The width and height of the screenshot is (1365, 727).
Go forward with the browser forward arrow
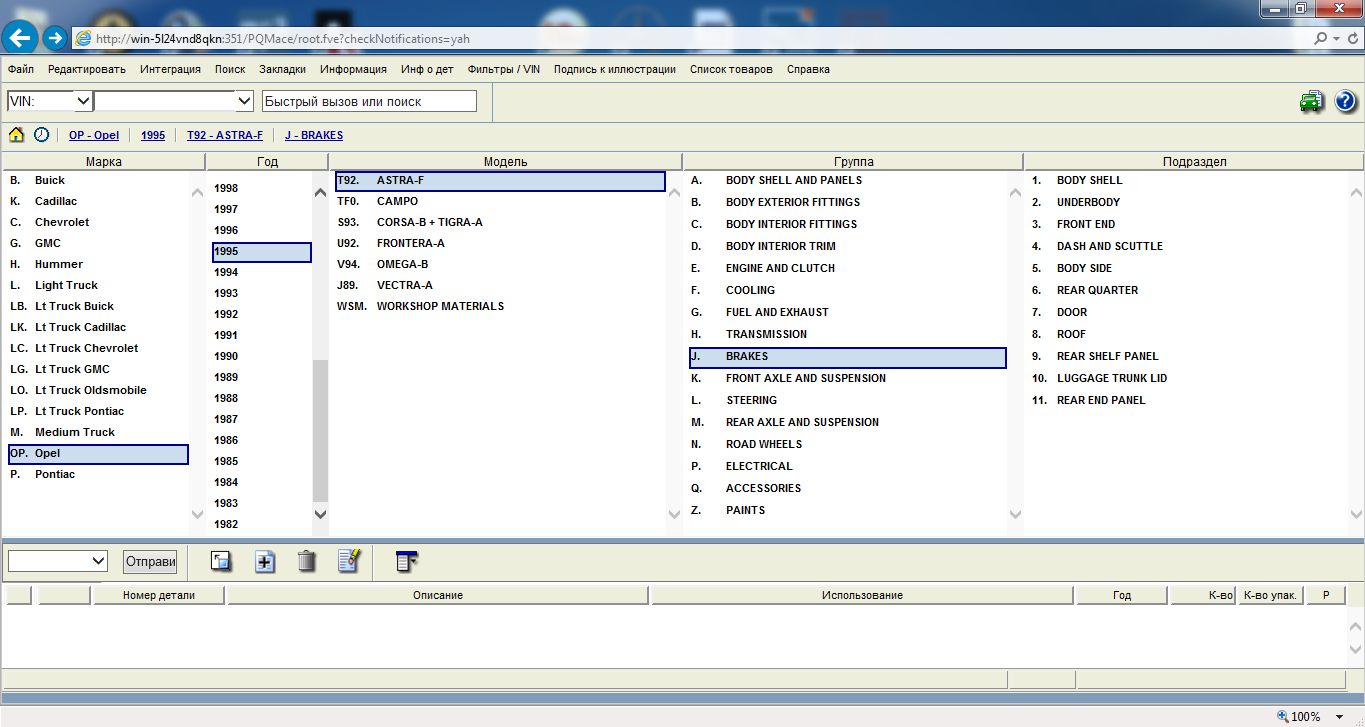point(55,38)
